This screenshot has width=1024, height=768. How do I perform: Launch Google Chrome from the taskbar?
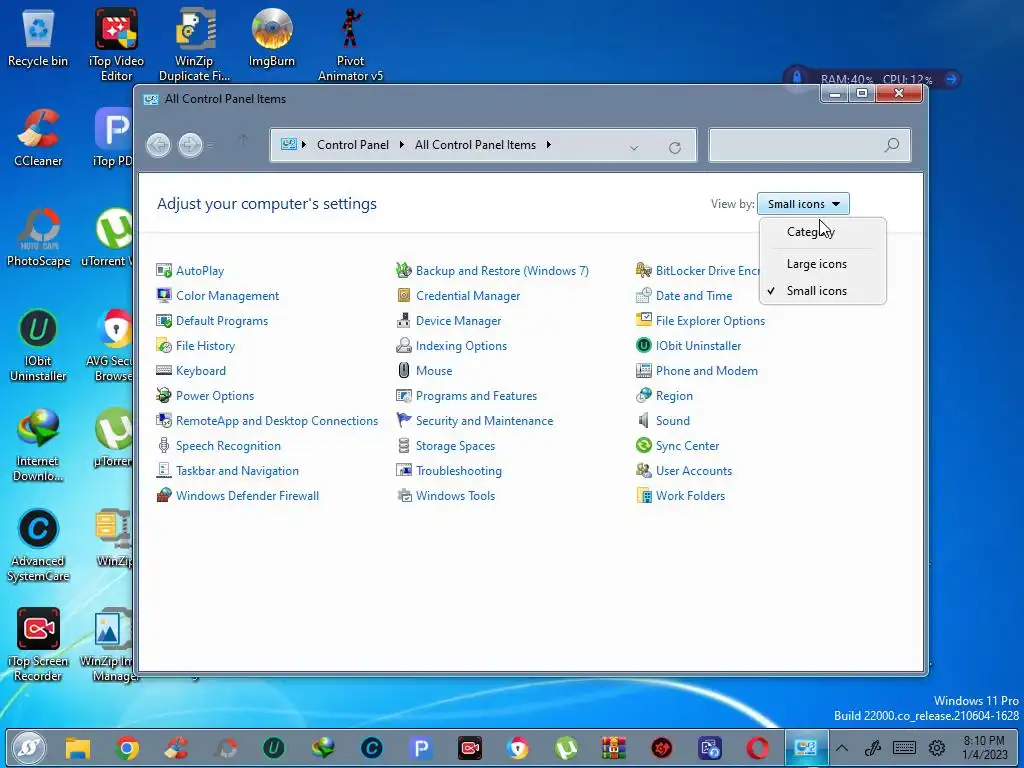pyautogui.click(x=127, y=748)
